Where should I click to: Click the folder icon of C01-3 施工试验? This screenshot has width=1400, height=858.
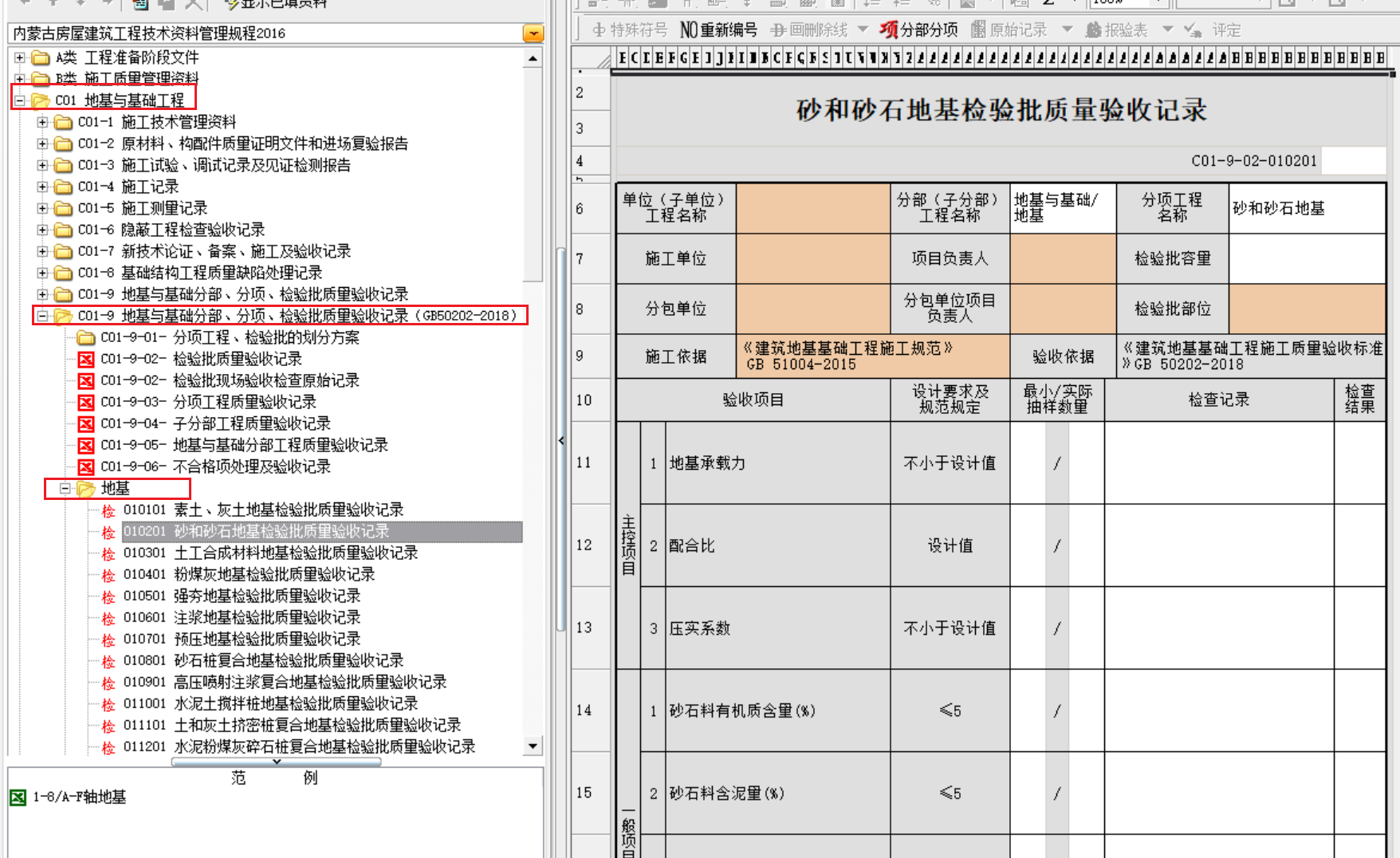click(64, 165)
